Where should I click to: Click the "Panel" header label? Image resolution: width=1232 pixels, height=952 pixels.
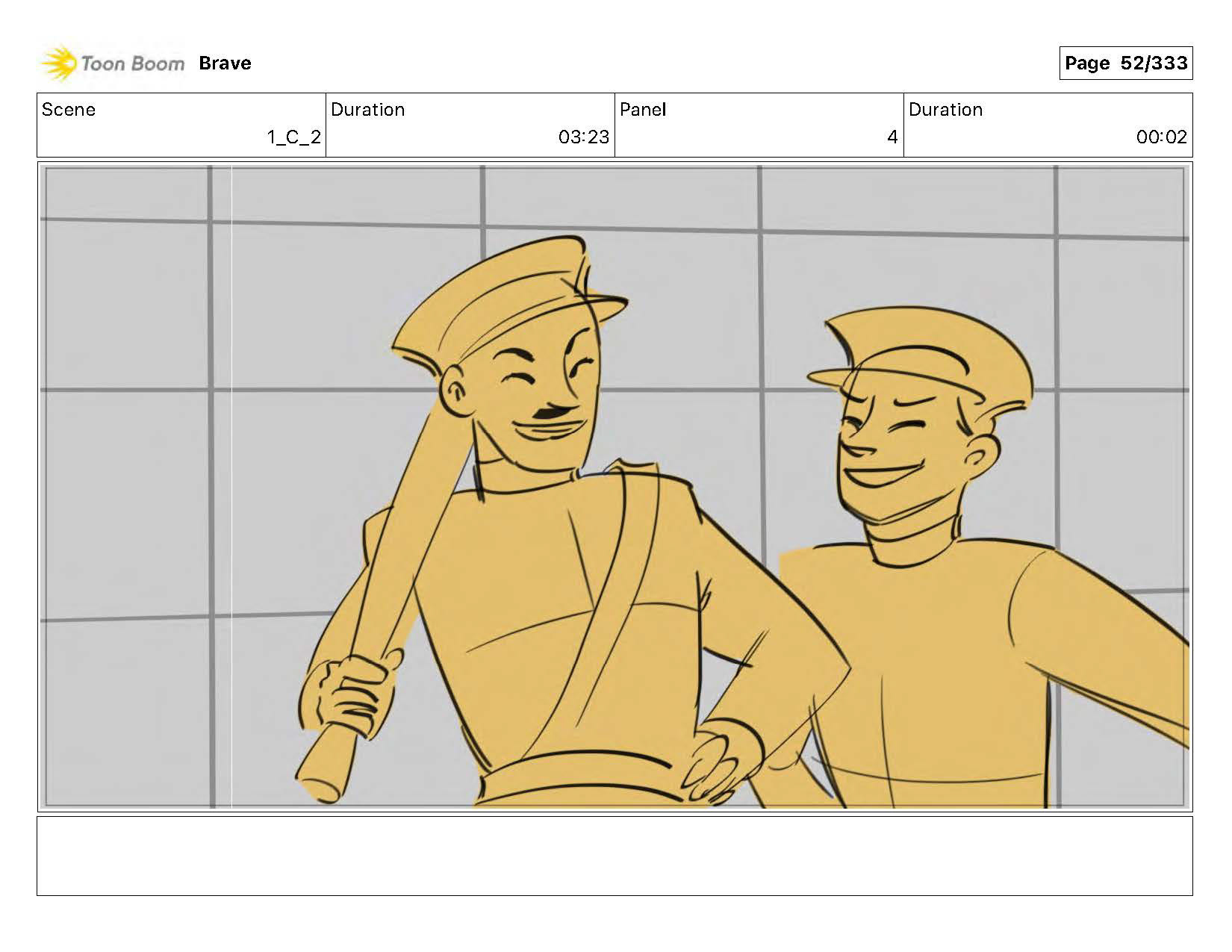643,110
